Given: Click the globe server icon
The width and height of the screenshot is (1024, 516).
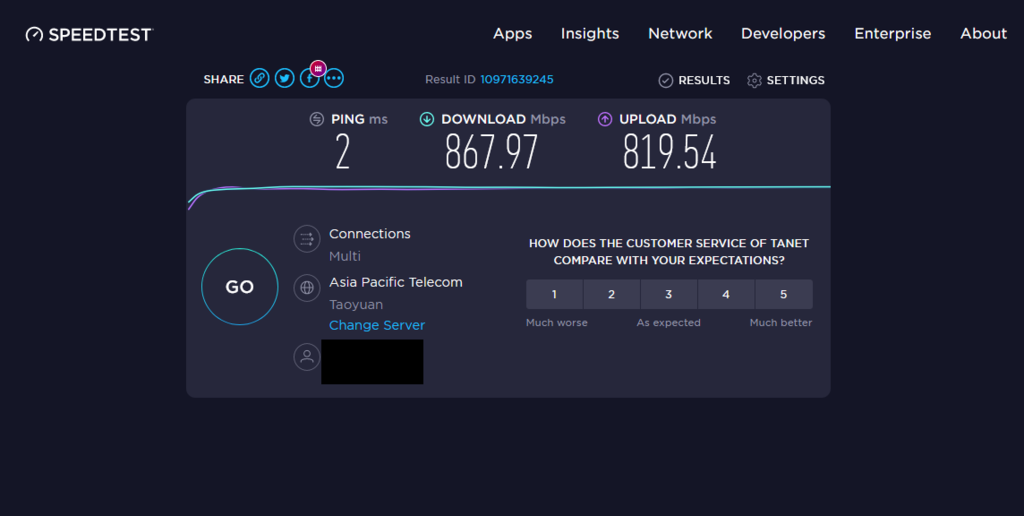Looking at the screenshot, I should click(307, 287).
